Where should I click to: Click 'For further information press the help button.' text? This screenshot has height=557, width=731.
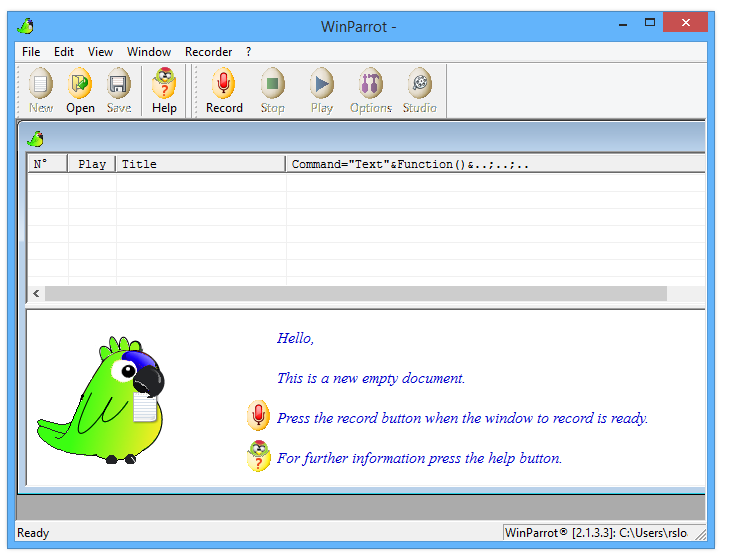coord(420,458)
